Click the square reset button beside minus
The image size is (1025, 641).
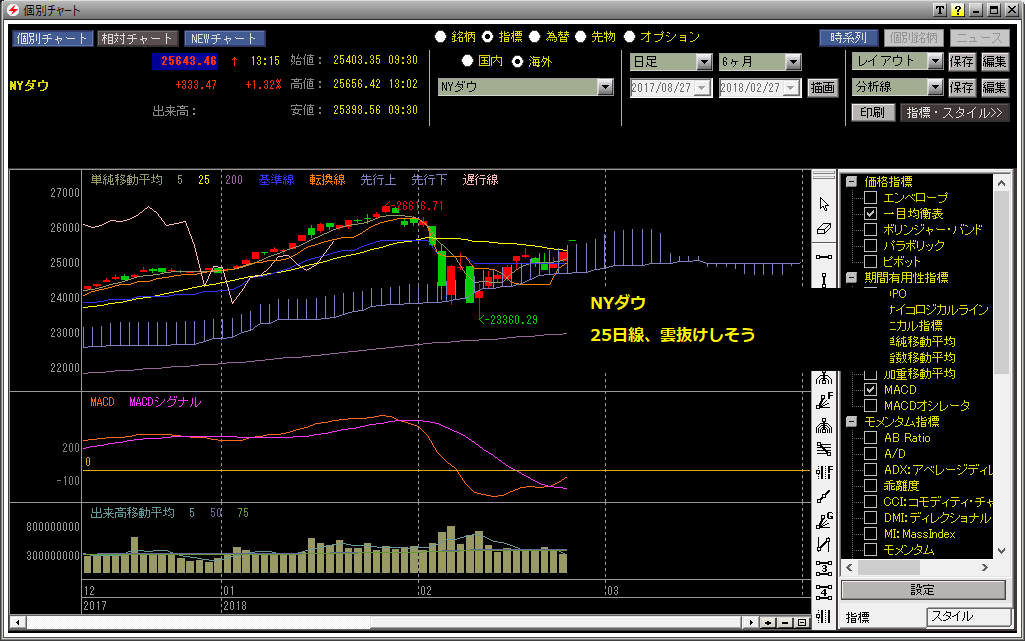802,623
